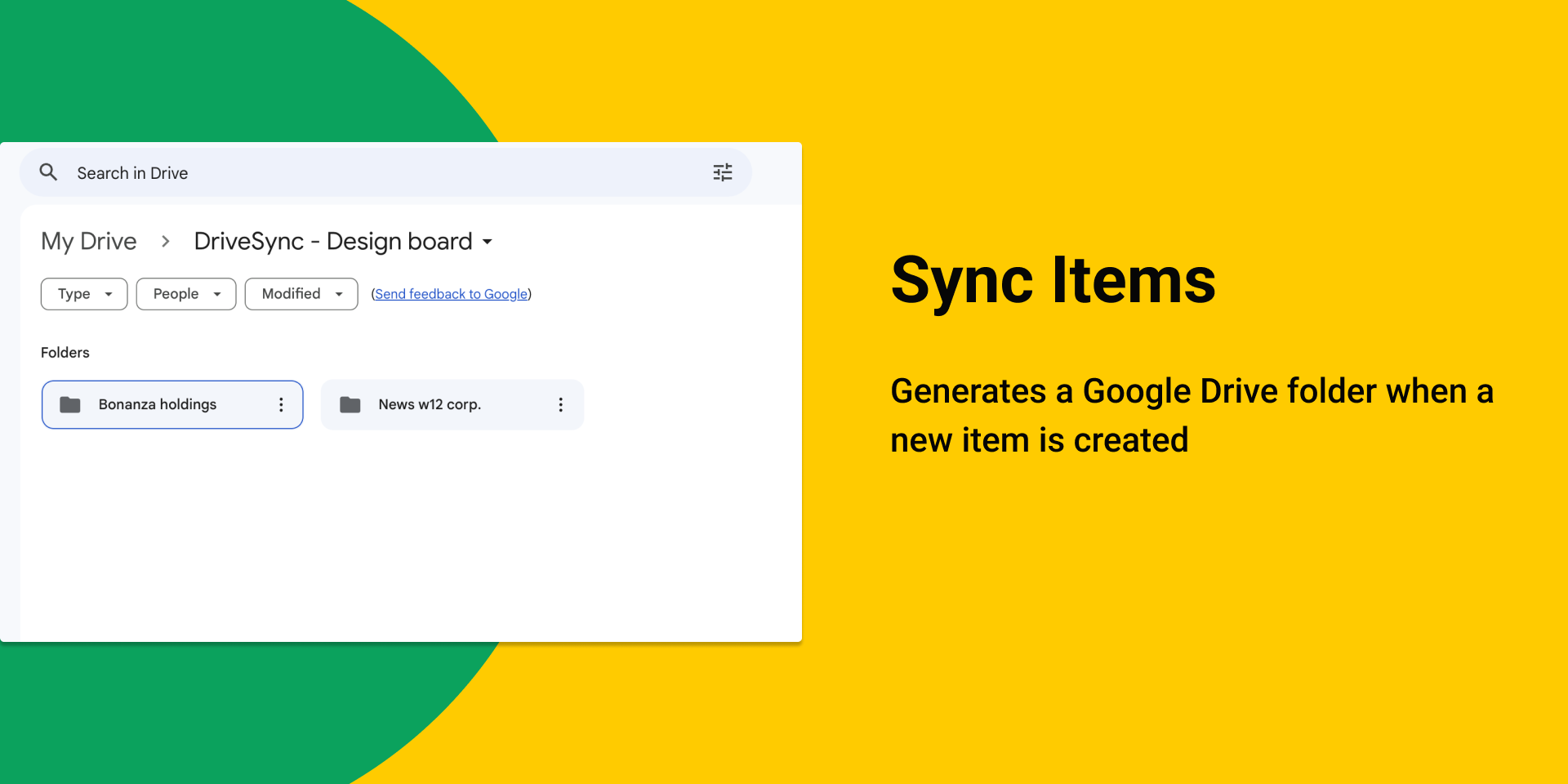Click the search magnifier icon
The width and height of the screenshot is (1568, 784).
48,172
